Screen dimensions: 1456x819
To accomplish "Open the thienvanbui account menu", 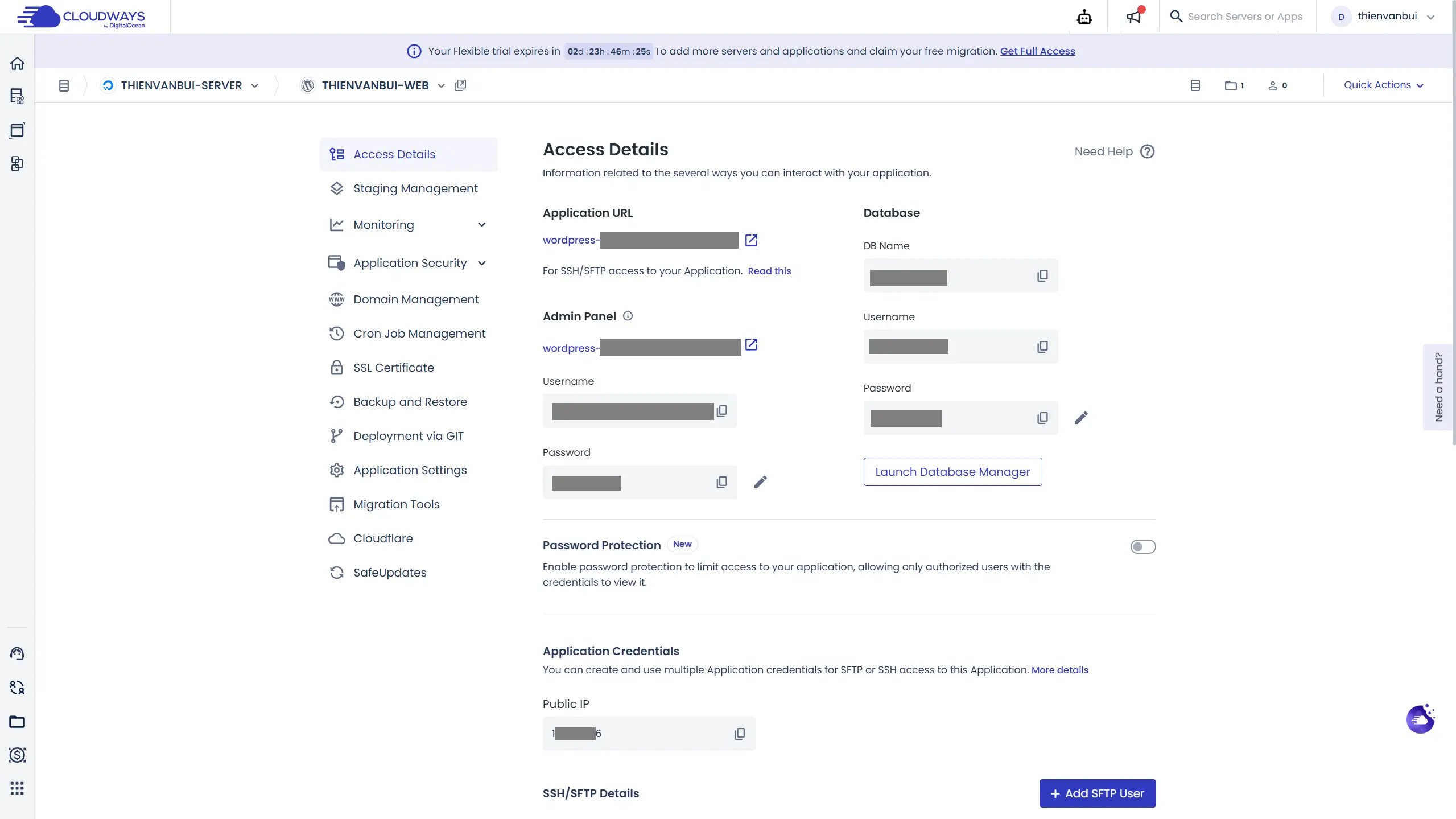I will [x=1383, y=17].
